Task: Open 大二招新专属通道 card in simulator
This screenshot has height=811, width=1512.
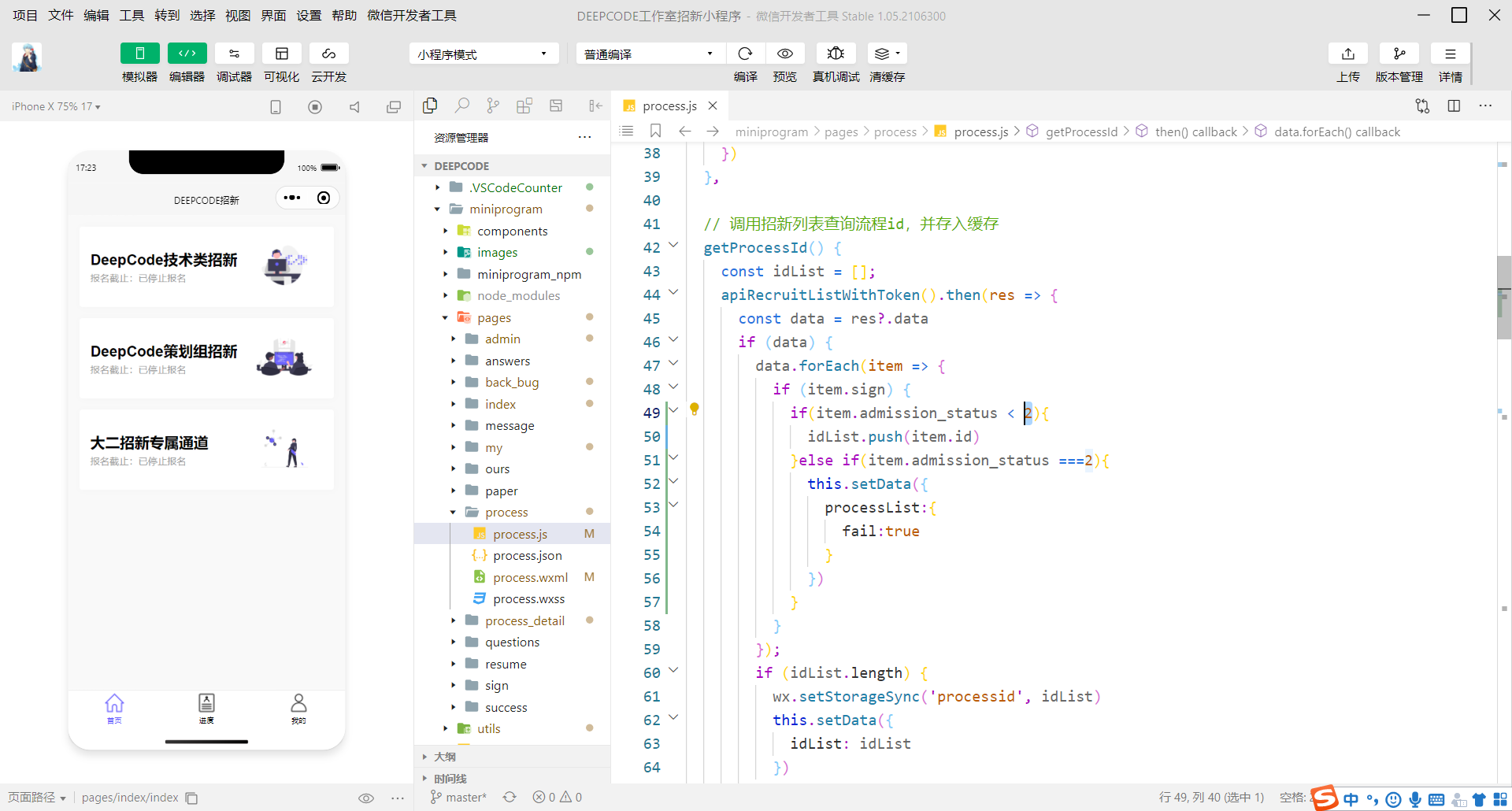Action: click(206, 450)
